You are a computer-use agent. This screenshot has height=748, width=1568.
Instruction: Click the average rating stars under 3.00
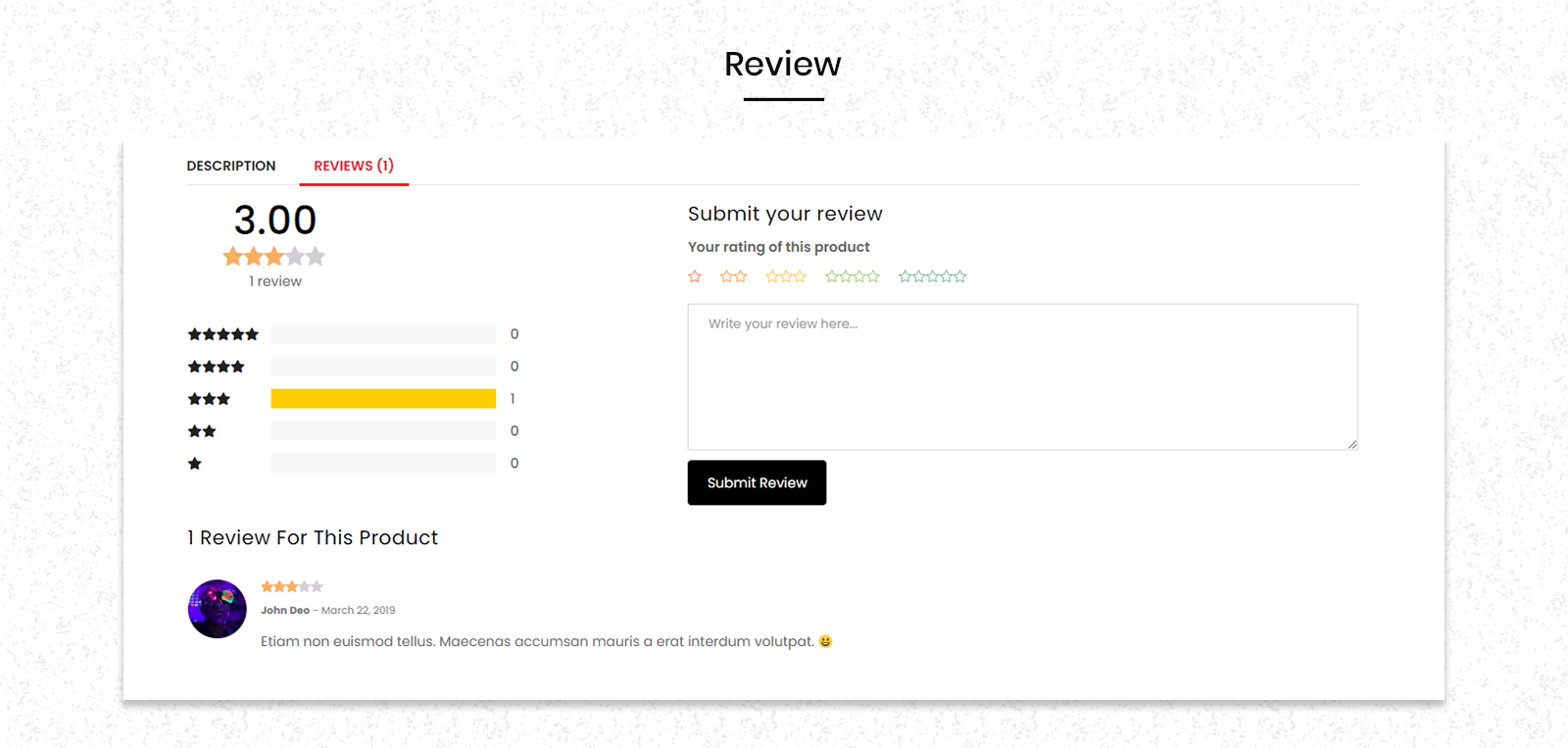coord(274,257)
